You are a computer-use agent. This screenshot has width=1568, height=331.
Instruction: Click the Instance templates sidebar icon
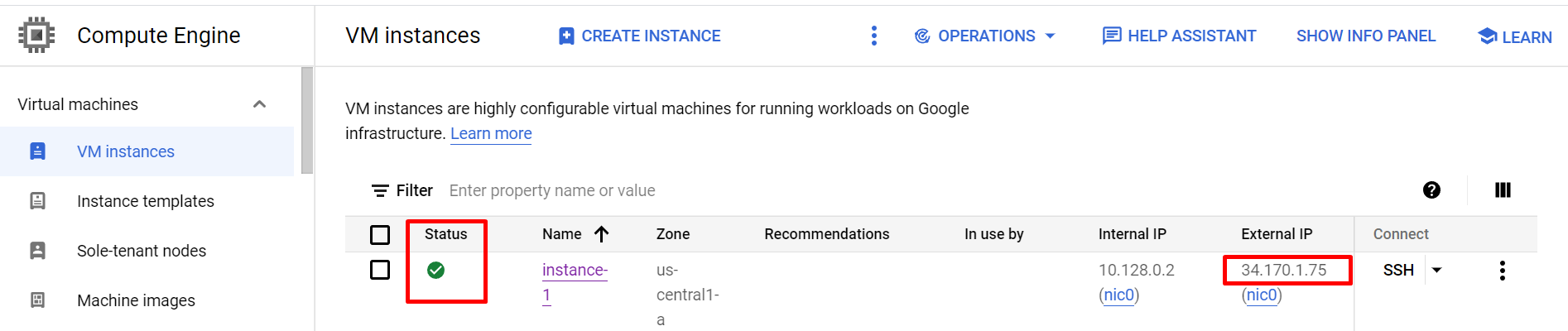[38, 201]
